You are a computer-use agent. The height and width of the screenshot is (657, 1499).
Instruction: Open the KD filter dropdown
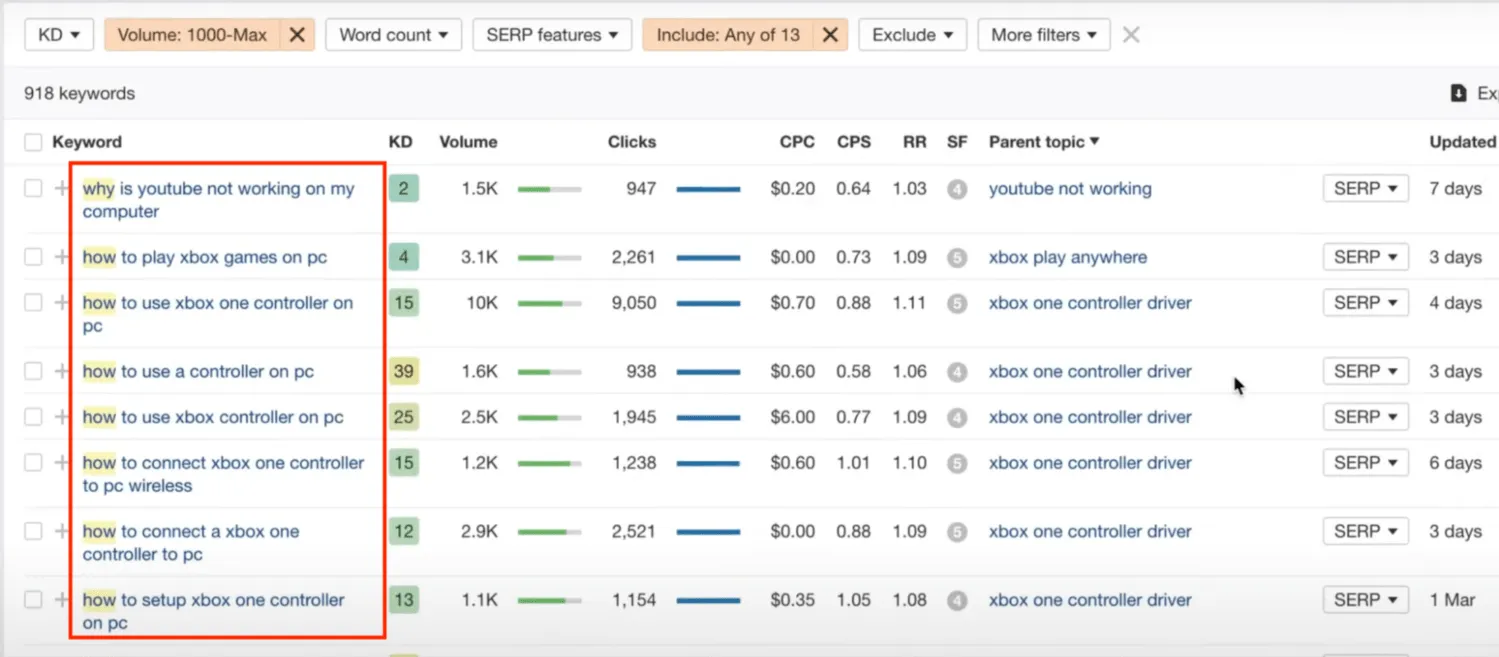tap(59, 35)
